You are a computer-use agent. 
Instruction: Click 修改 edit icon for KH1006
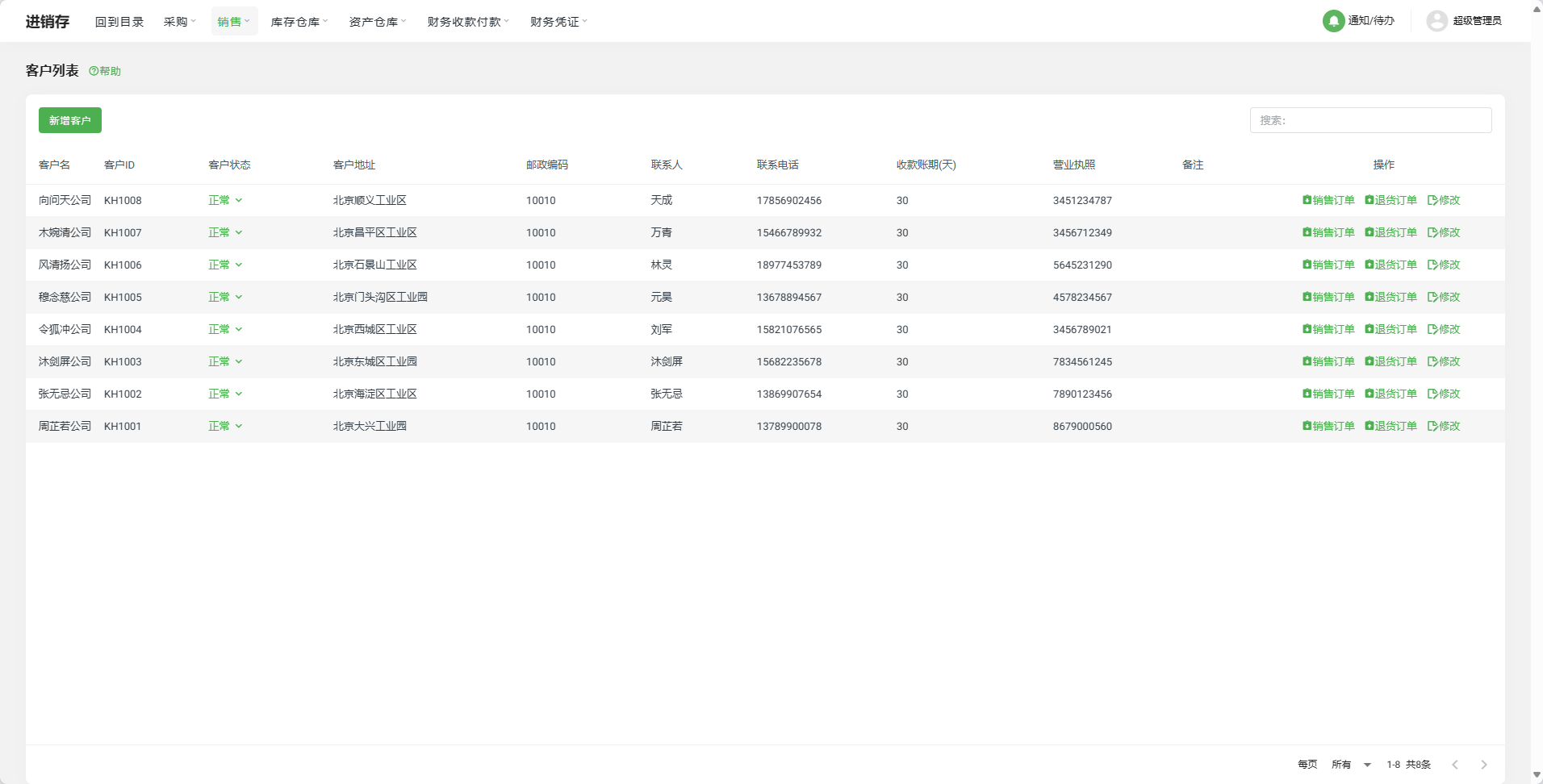[1444, 265]
